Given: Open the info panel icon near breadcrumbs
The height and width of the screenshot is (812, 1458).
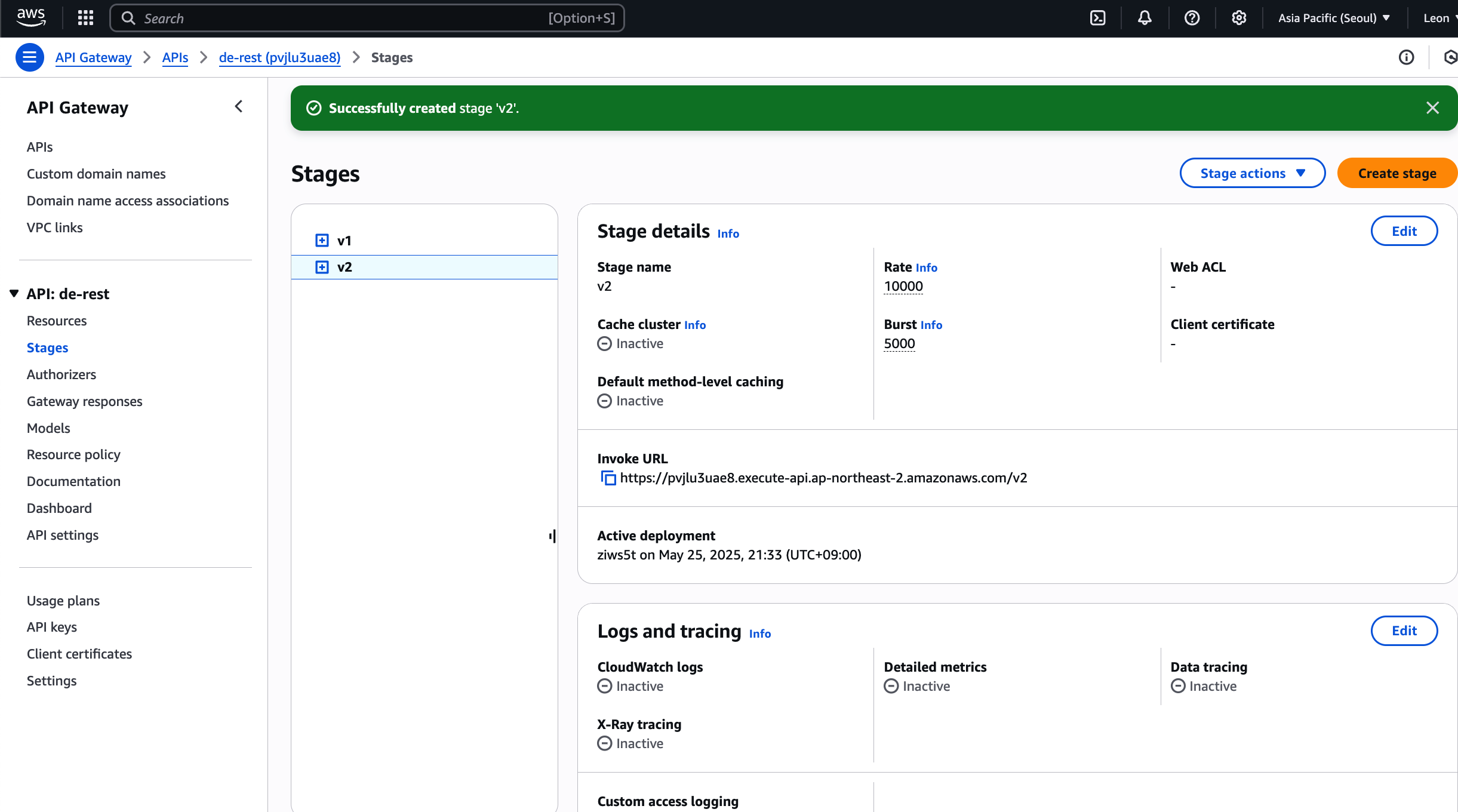Looking at the screenshot, I should (1406, 57).
